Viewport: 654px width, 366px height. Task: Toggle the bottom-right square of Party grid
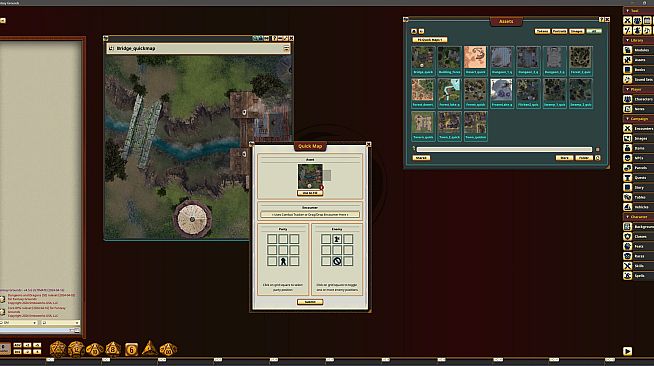294,261
